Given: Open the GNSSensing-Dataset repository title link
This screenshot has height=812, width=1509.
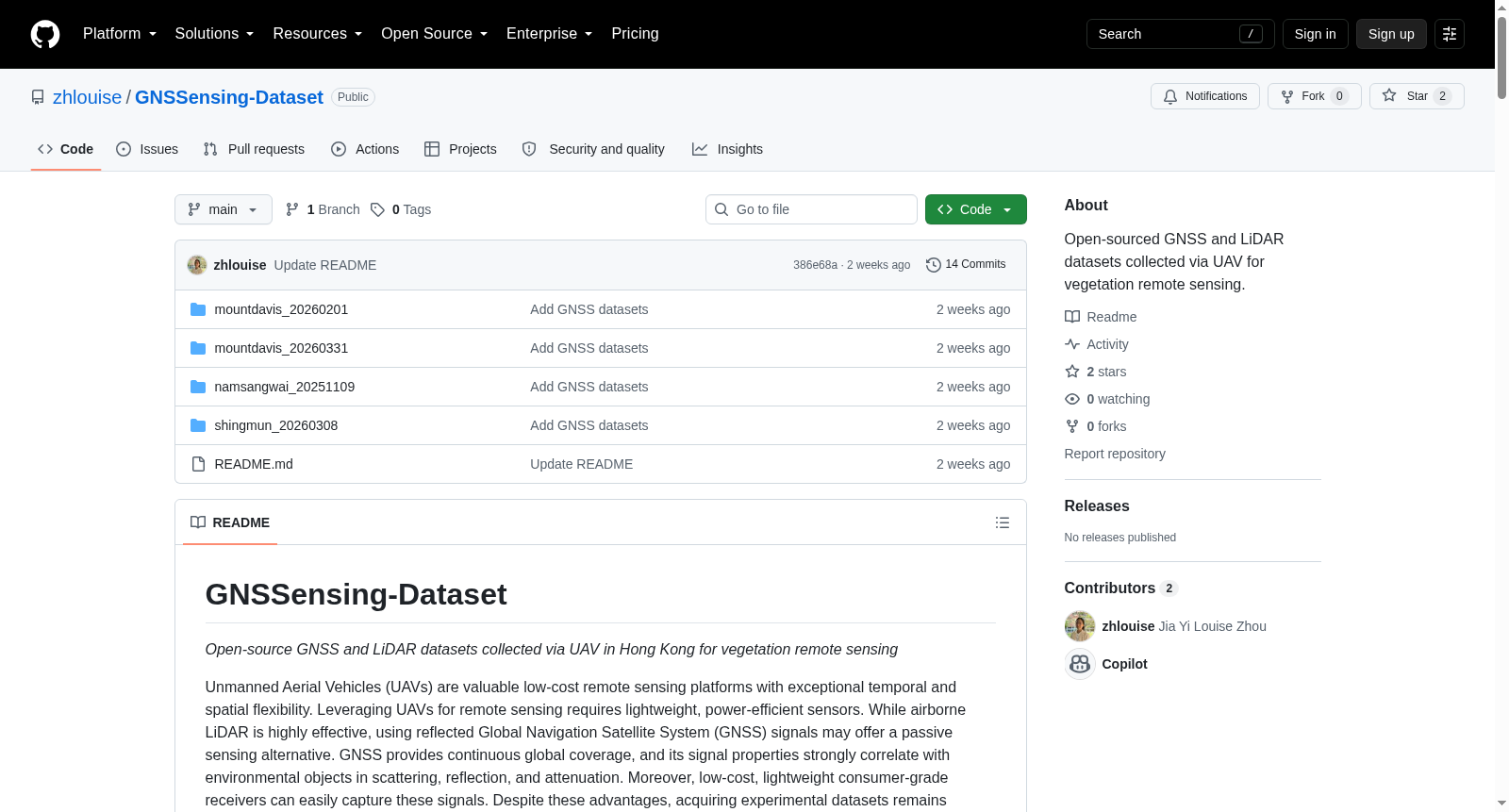Looking at the screenshot, I should (x=229, y=97).
